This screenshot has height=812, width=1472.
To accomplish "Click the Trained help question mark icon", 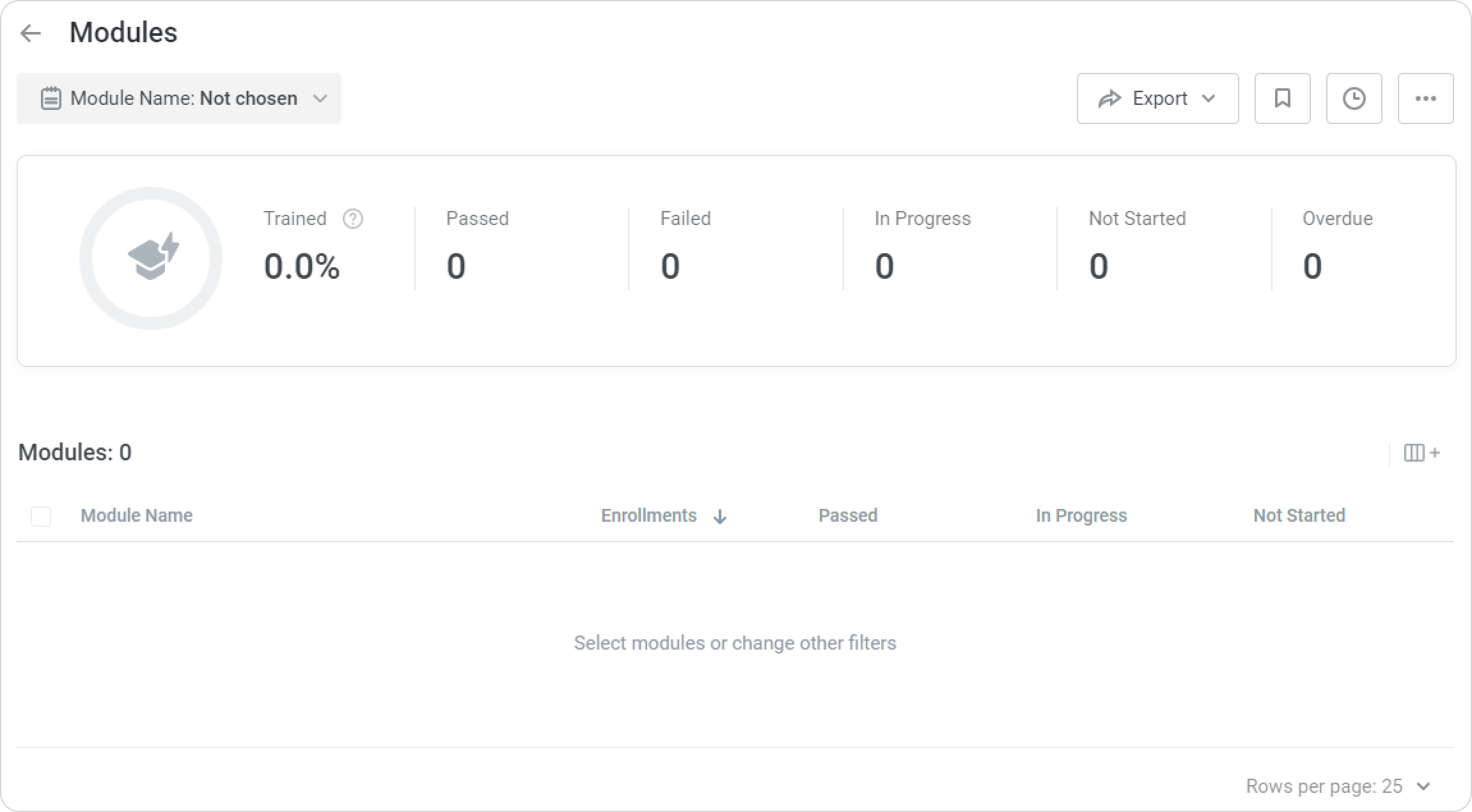I will coord(353,219).
